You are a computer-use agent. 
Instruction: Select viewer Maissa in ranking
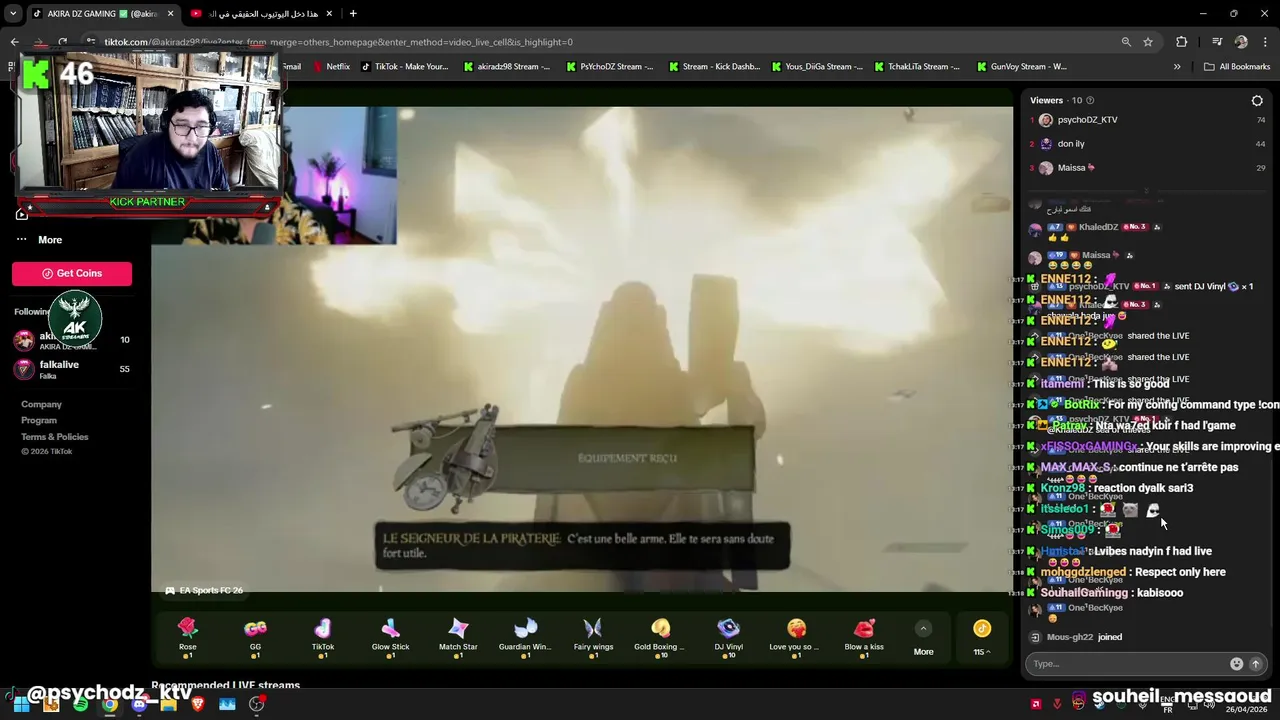point(1146,168)
